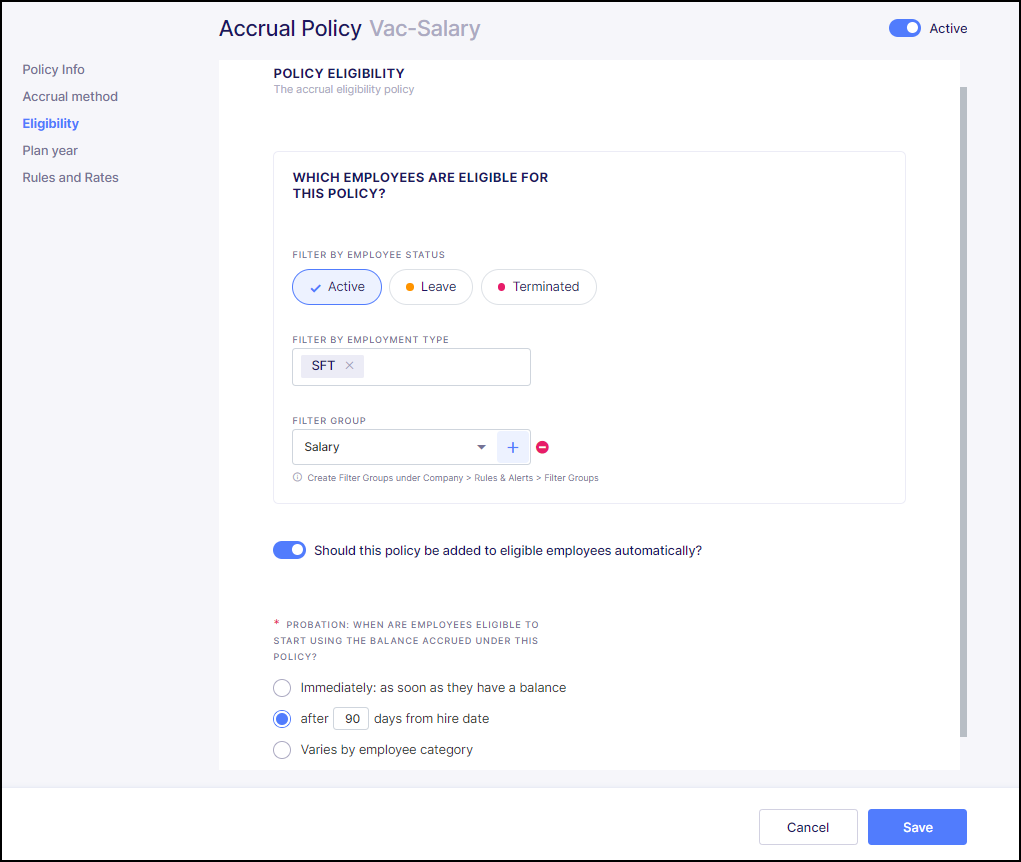Edit the 90 days from hire field
Viewport: 1021px width, 862px height.
(350, 718)
